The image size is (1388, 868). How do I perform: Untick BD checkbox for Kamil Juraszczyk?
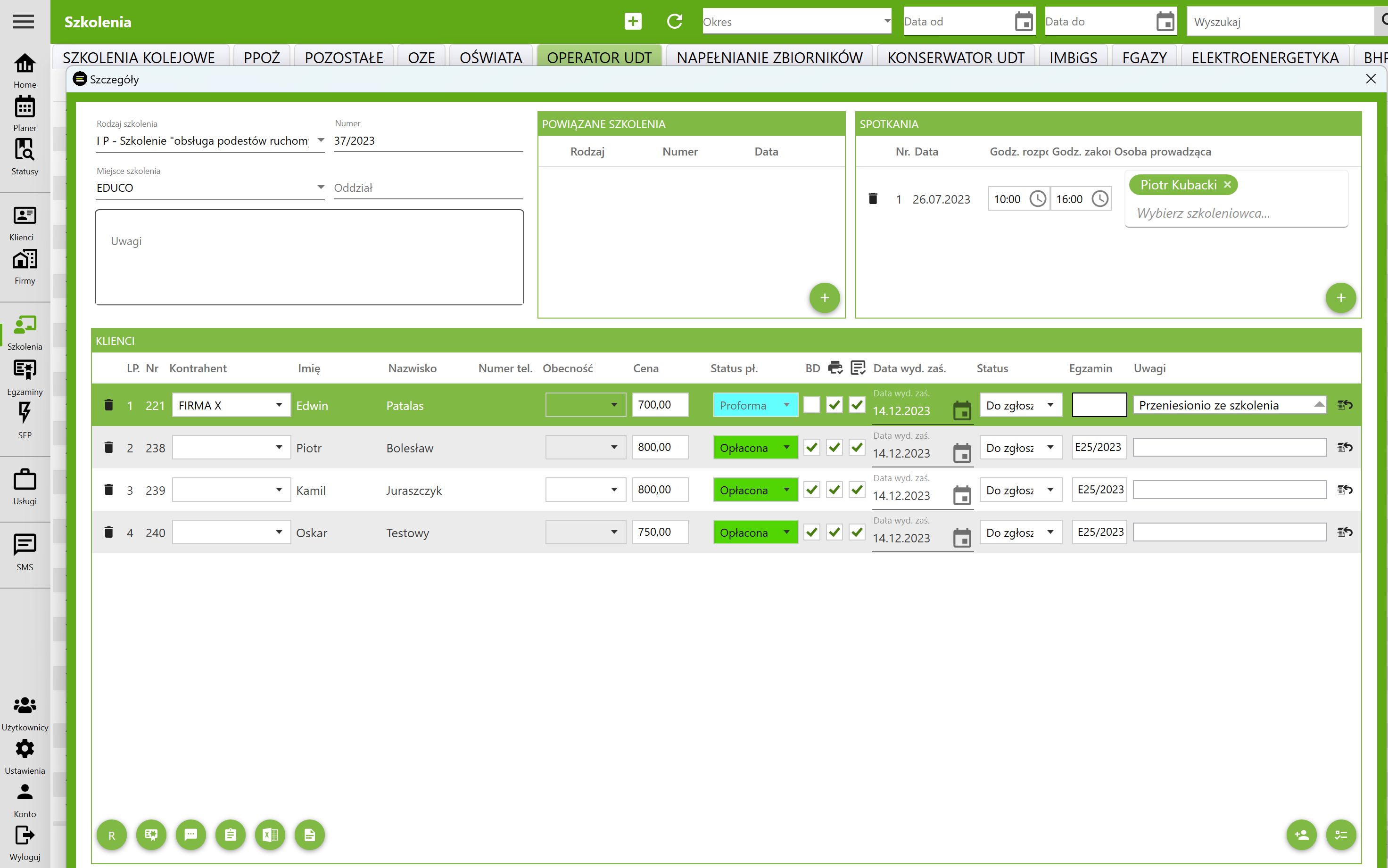coord(811,490)
